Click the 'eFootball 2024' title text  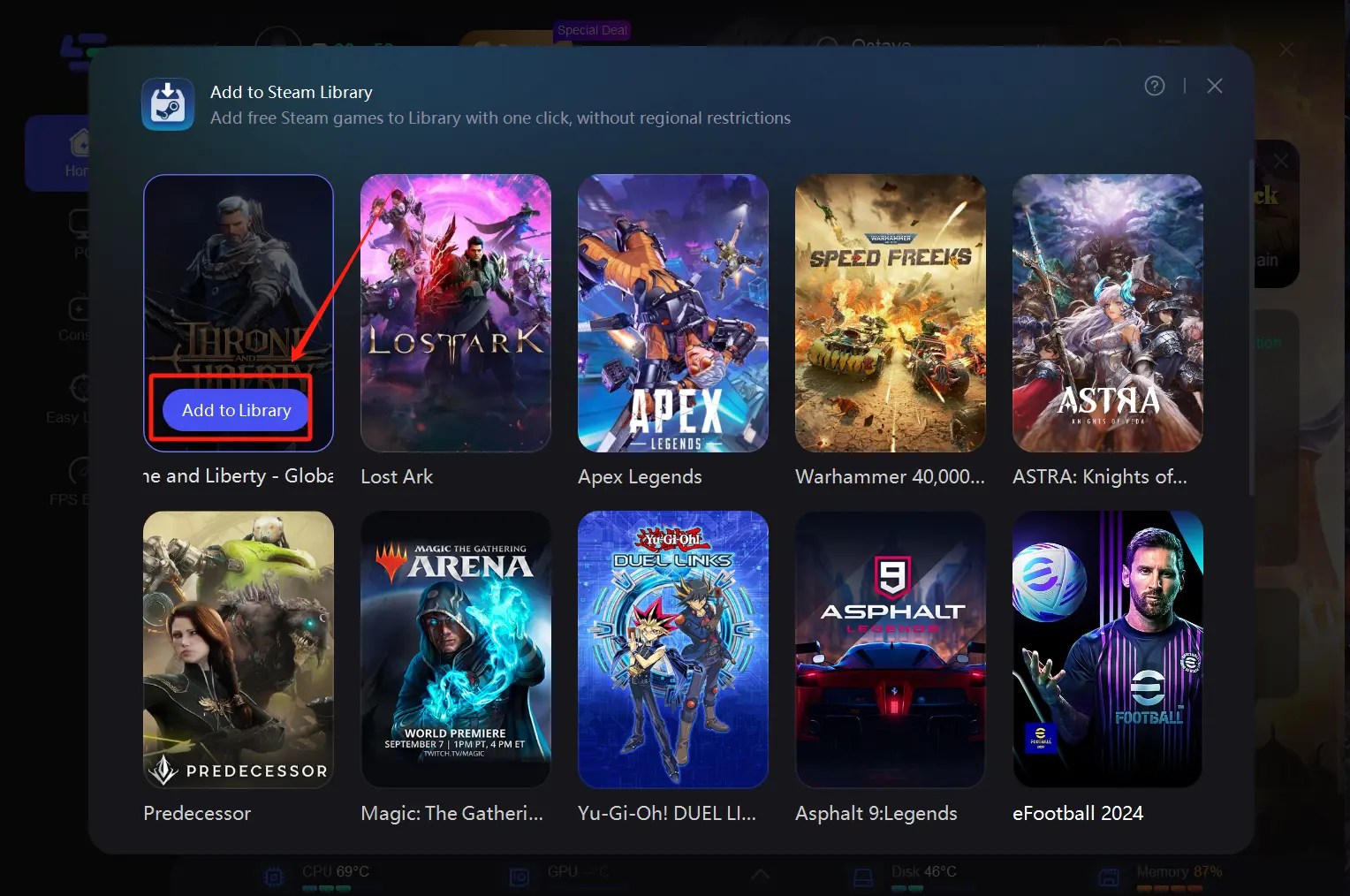1078,813
